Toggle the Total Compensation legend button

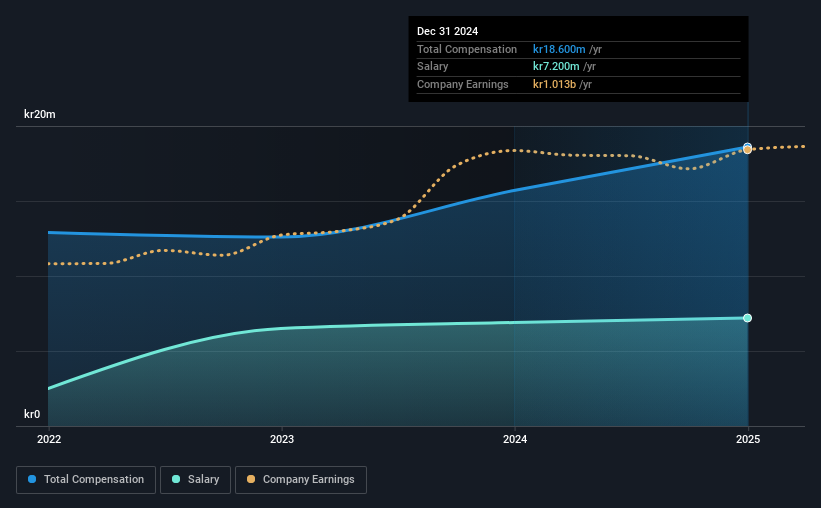(x=86, y=480)
